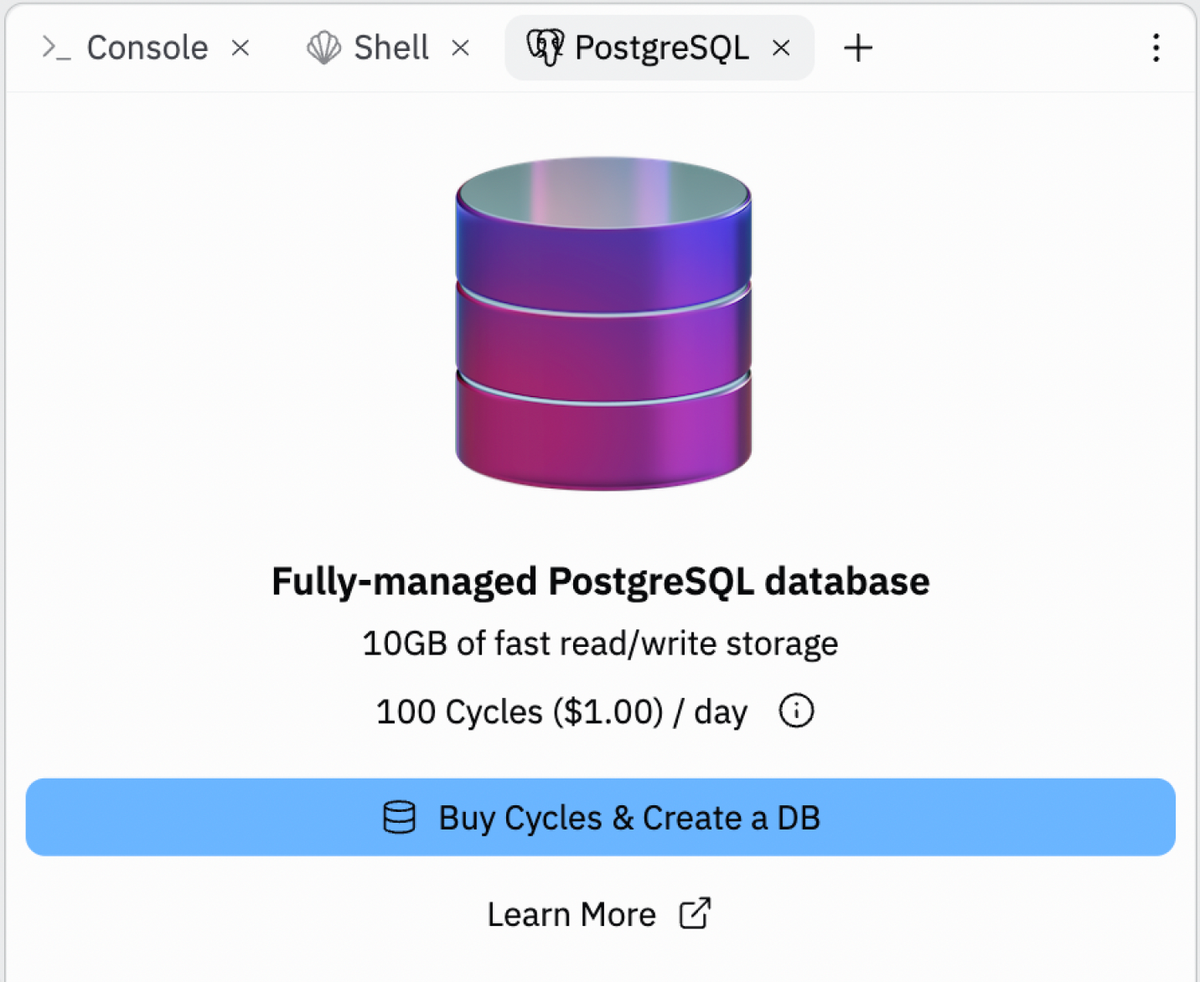The height and width of the screenshot is (982, 1200).
Task: View pricing details via the circled-i tooltip
Action: click(795, 711)
